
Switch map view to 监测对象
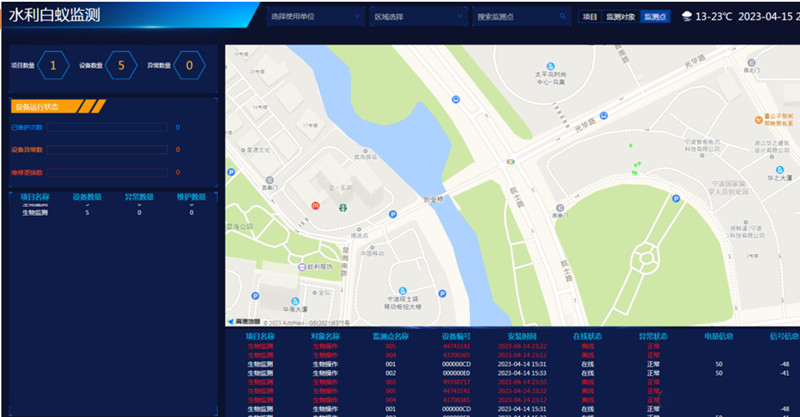pos(620,17)
